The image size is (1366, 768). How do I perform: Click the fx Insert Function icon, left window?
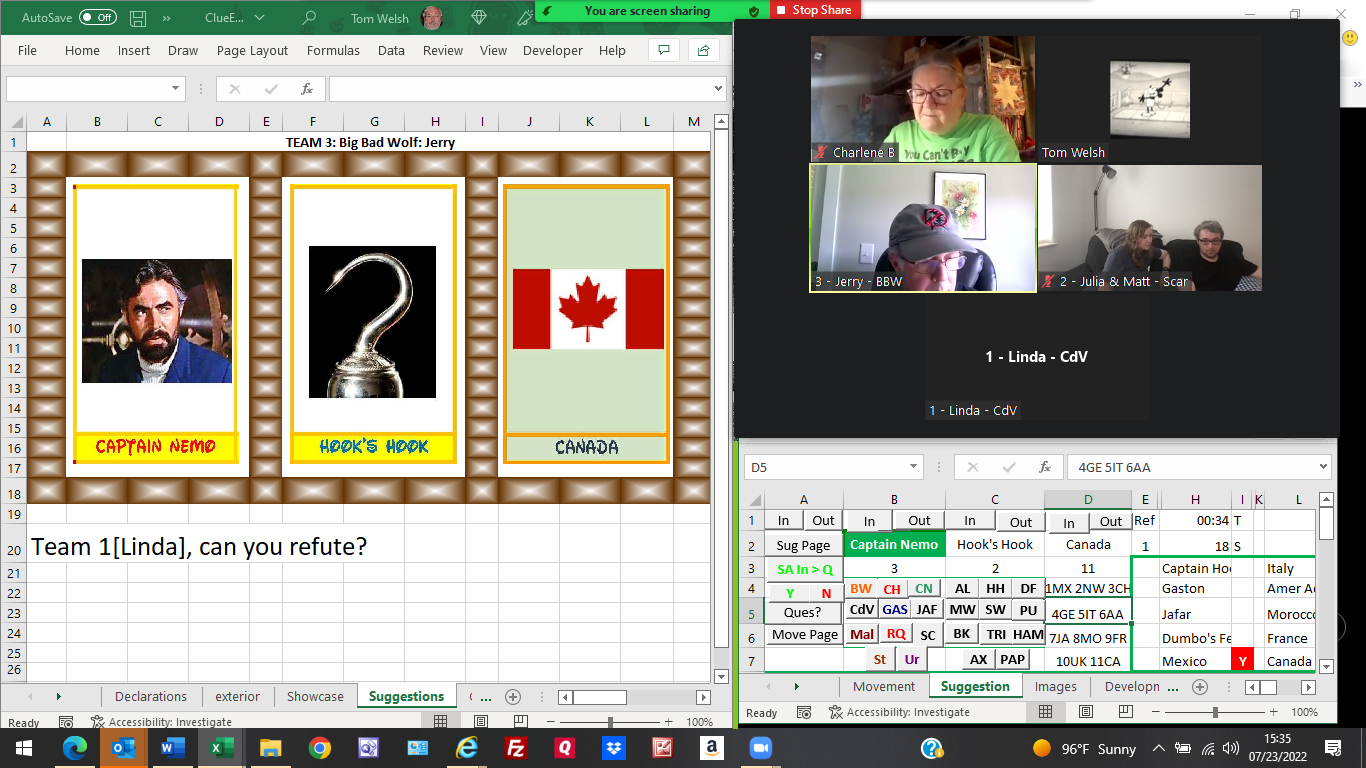[x=308, y=89]
